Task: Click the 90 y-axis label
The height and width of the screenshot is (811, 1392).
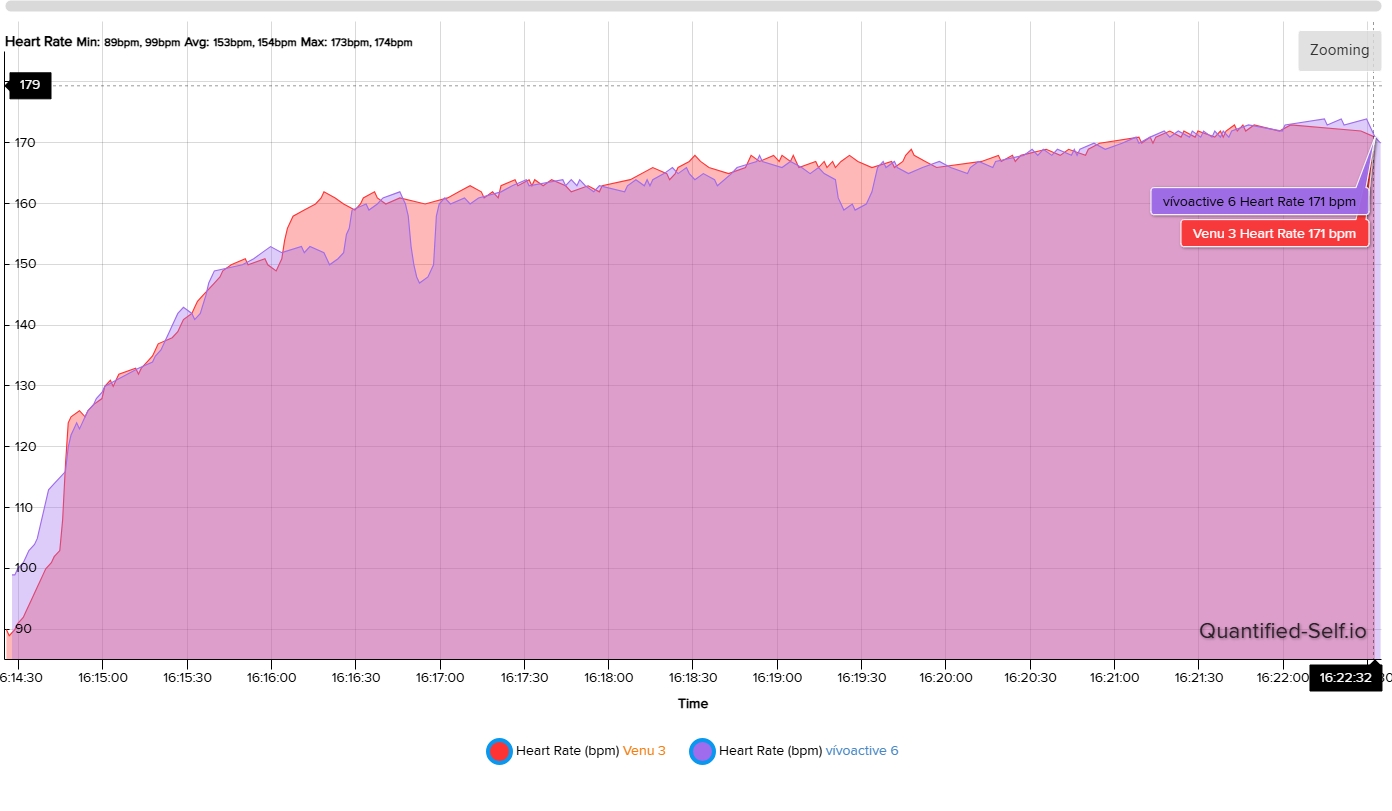Action: pos(22,629)
